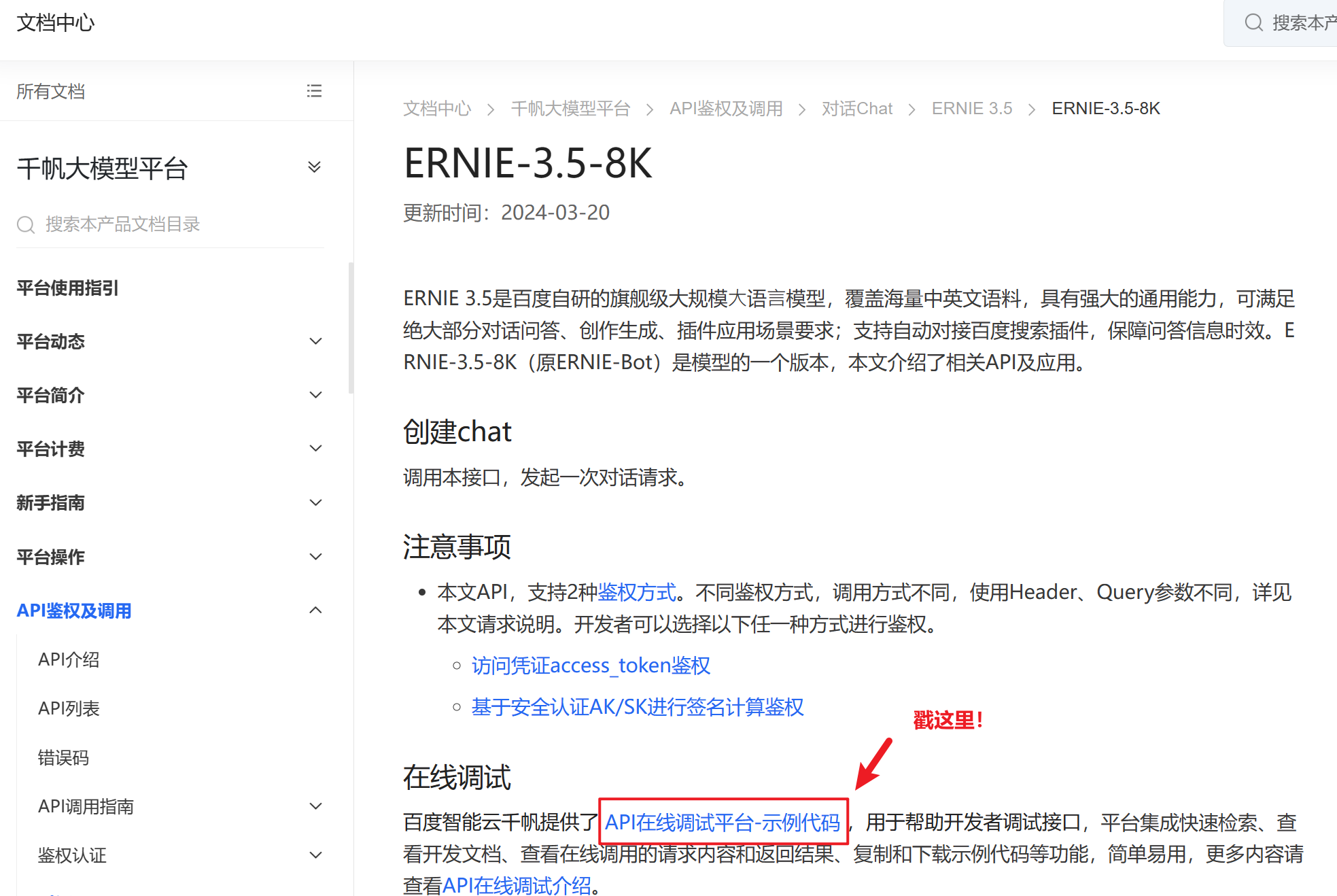1337x896 pixels.
Task: Expand the 平台动态 section
Action: 315,341
